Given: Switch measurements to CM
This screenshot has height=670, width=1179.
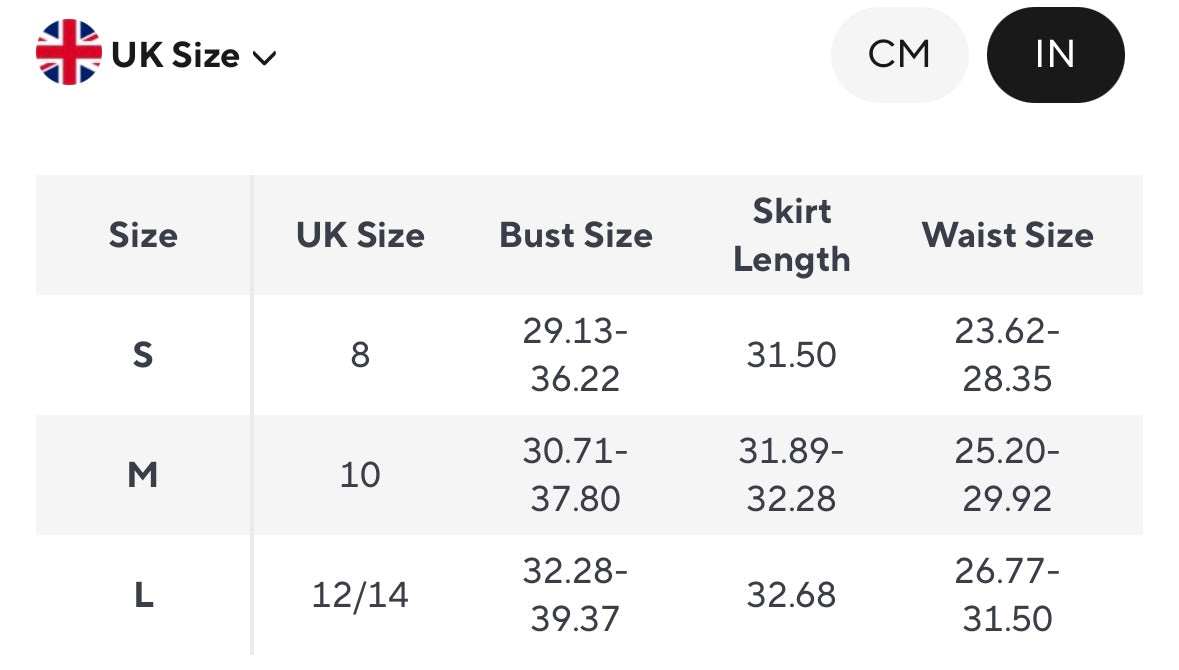Looking at the screenshot, I should (899, 55).
